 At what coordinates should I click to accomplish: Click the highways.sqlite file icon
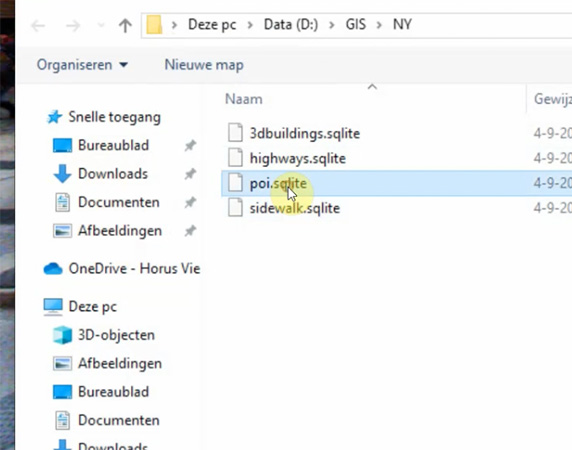click(x=235, y=157)
